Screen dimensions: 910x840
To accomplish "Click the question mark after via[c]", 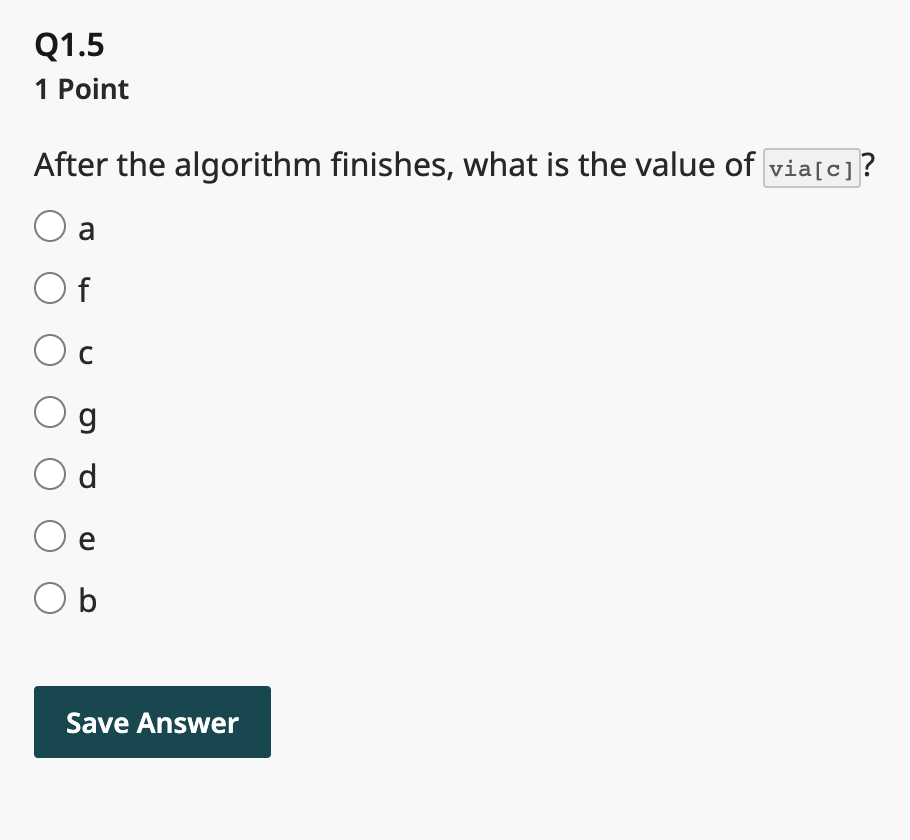I will click(x=867, y=164).
